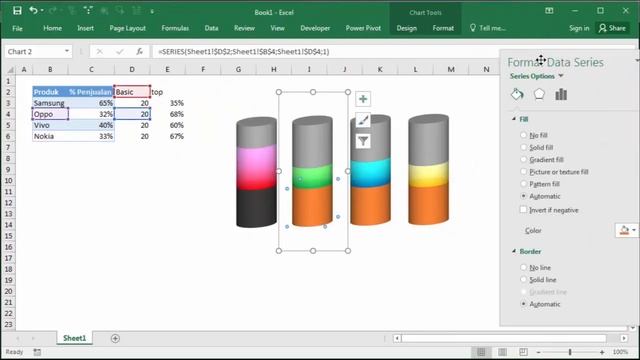Open the Chart Elements plus button
Viewport: 640px width, 360px height.
click(x=363, y=99)
